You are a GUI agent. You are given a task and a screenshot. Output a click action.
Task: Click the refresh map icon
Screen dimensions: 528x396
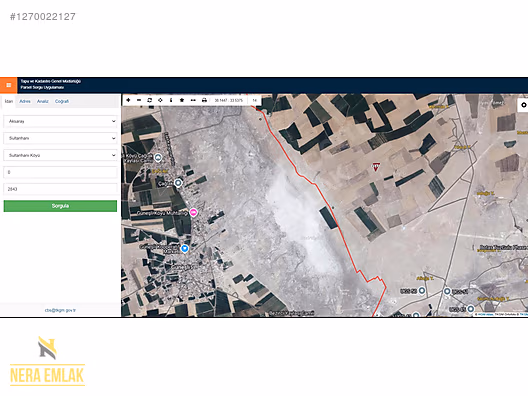(x=150, y=100)
